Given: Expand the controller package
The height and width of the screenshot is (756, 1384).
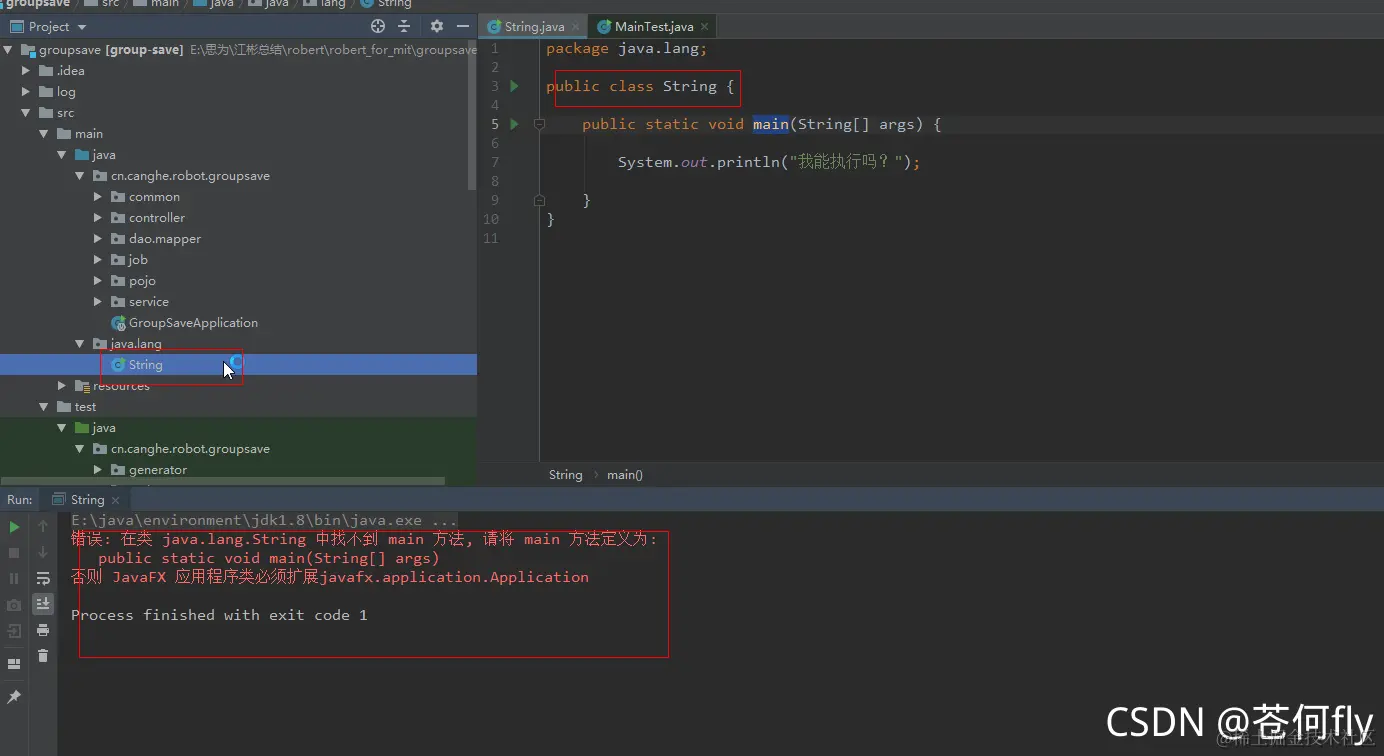Looking at the screenshot, I should tap(98, 218).
